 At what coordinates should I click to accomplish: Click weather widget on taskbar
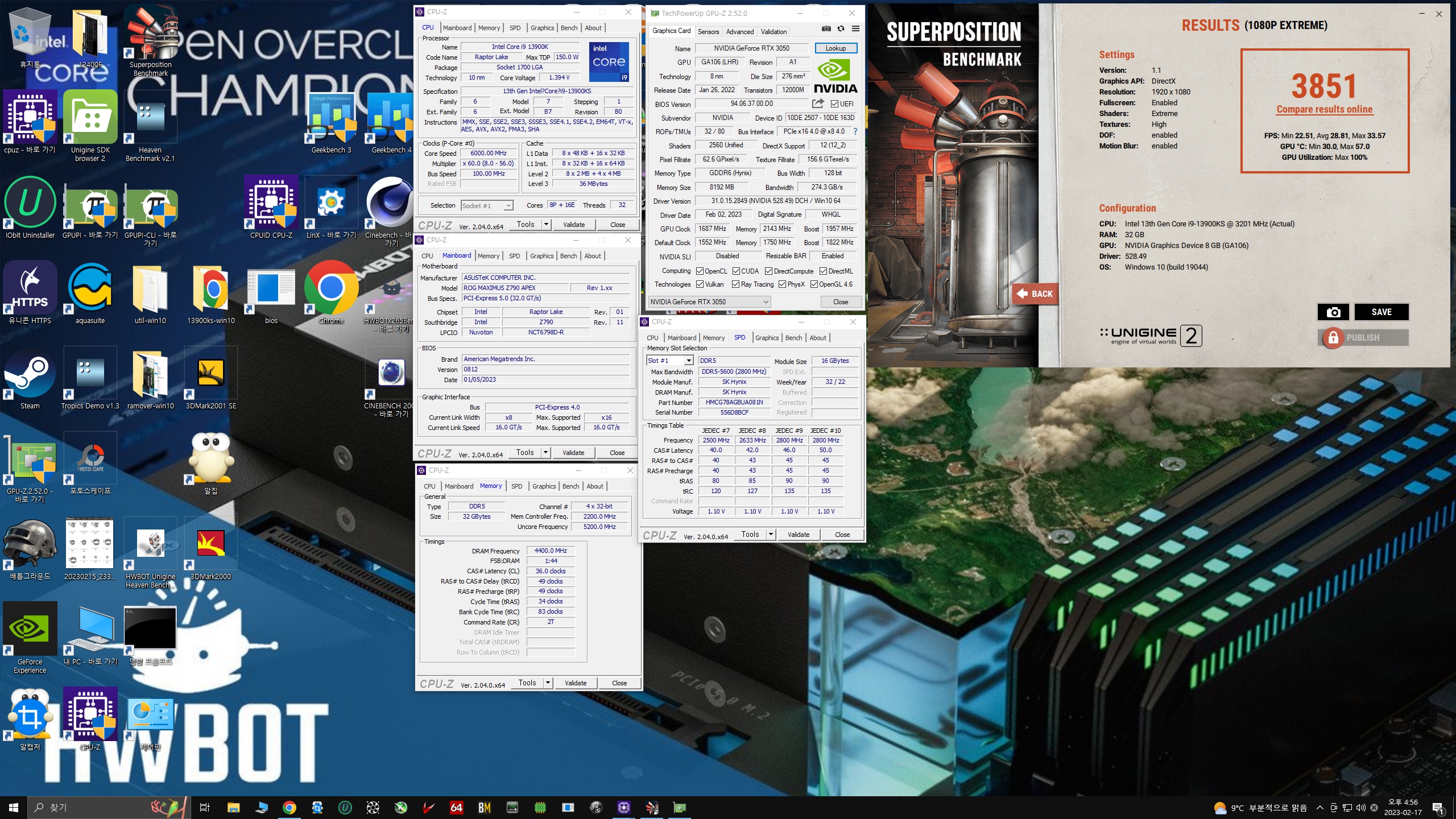1260,808
